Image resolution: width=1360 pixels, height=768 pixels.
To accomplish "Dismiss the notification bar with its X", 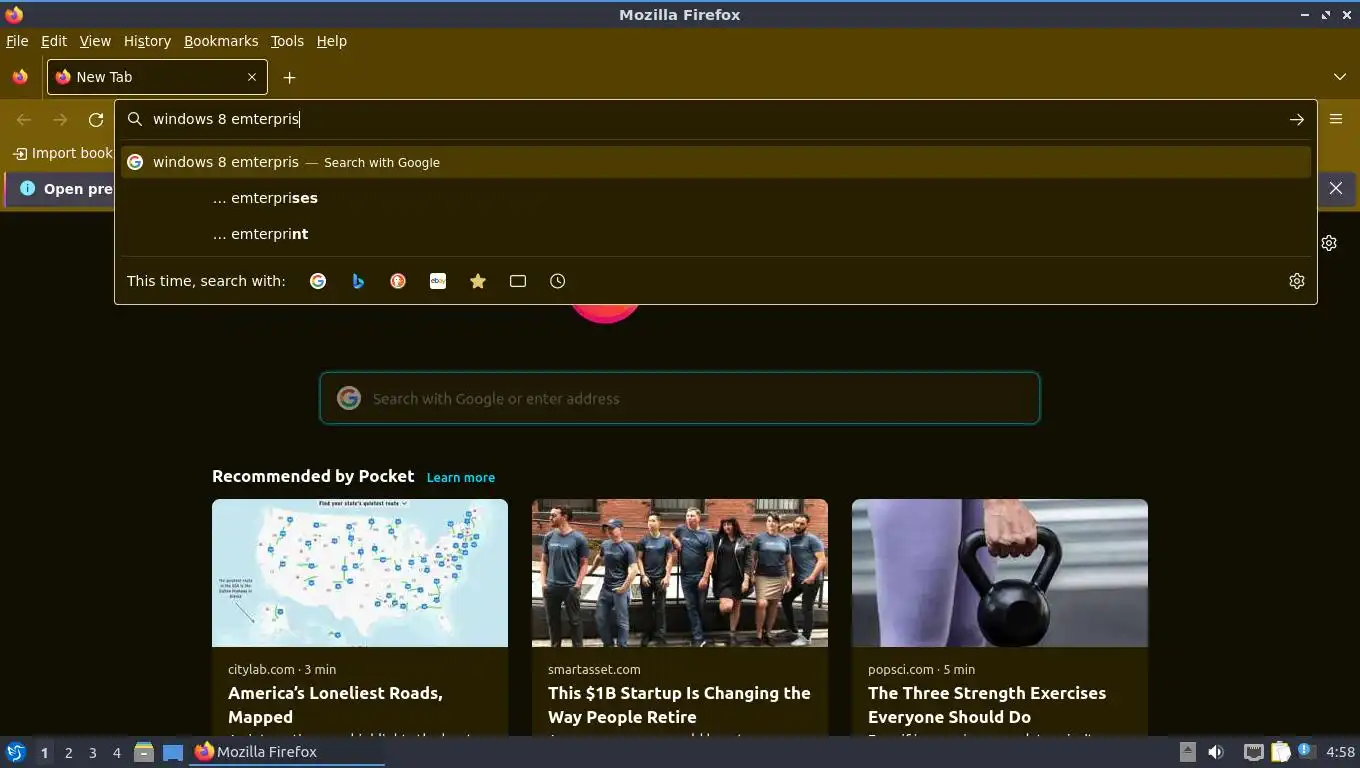I will pyautogui.click(x=1336, y=188).
